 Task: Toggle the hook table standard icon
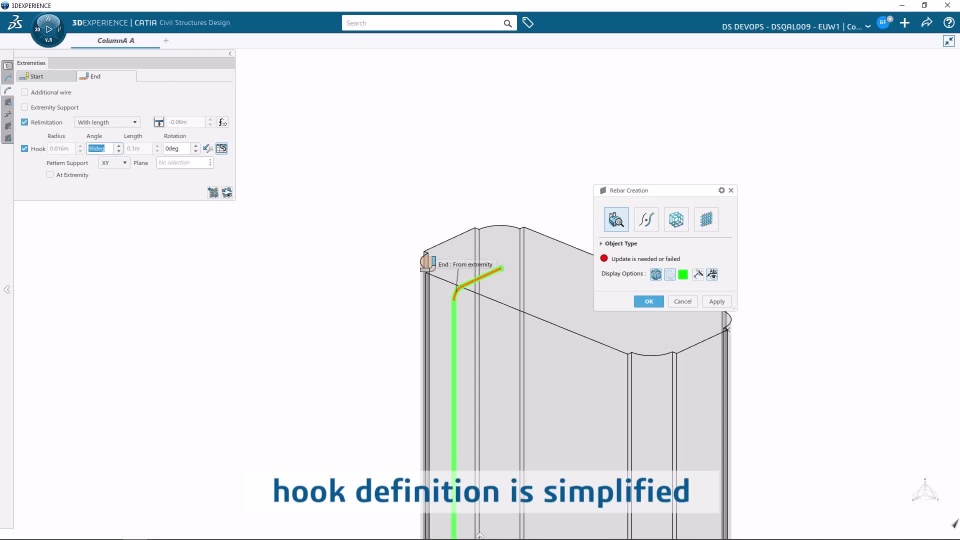[222, 149]
